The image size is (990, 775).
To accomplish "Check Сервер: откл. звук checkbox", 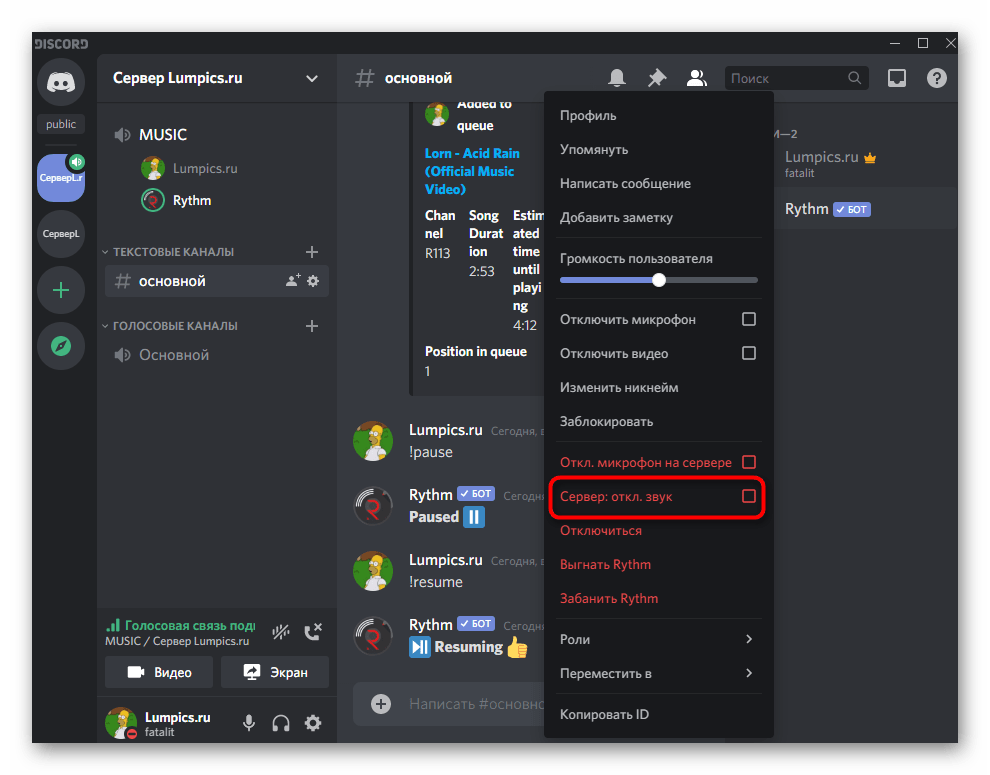I will [749, 496].
